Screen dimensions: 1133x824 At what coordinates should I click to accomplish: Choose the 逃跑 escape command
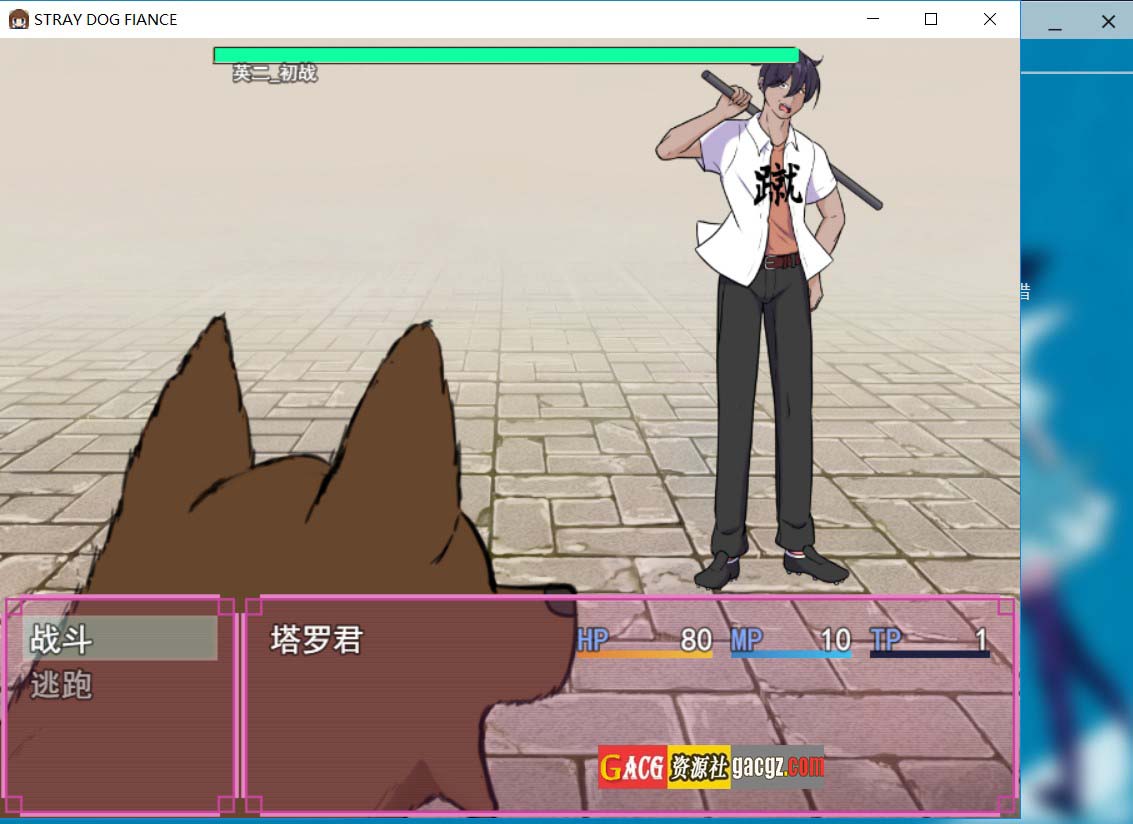pos(62,685)
